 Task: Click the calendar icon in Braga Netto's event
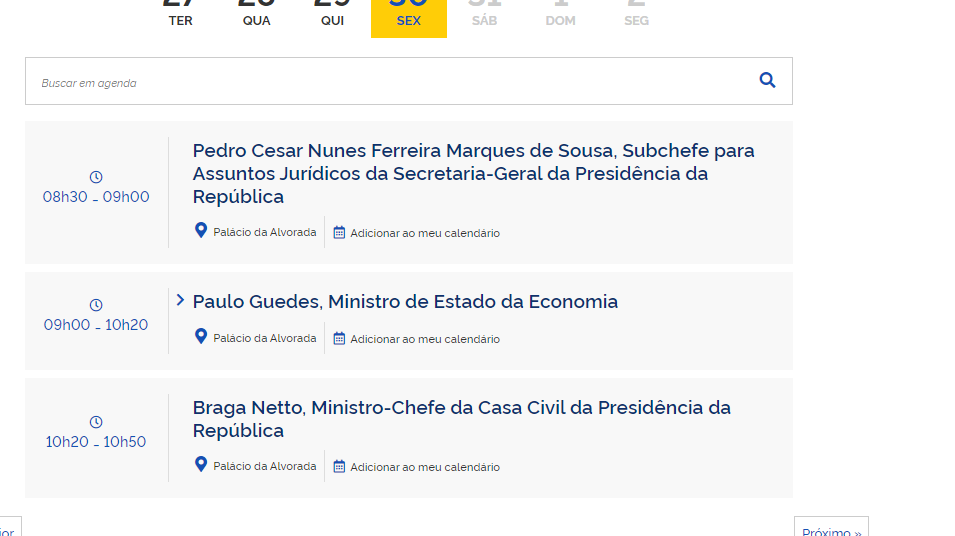339,466
